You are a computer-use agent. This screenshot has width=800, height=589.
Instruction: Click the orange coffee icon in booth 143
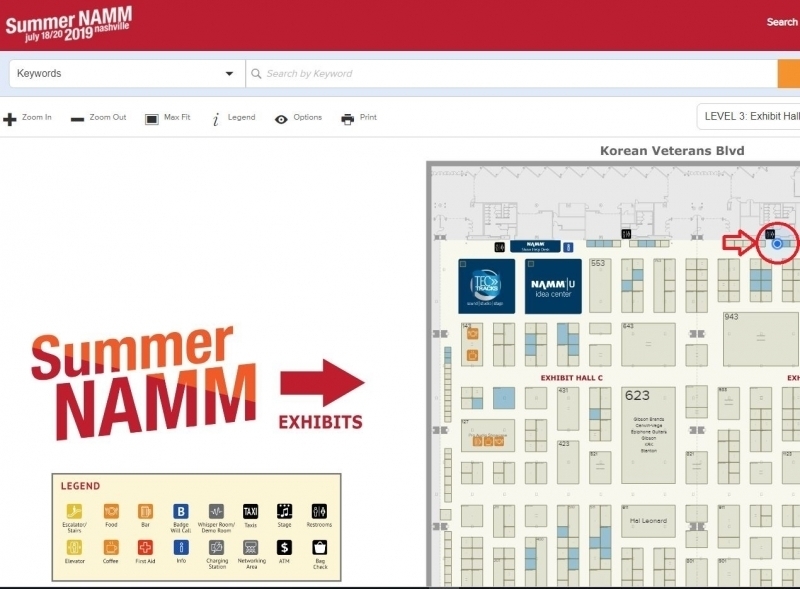[x=472, y=355]
